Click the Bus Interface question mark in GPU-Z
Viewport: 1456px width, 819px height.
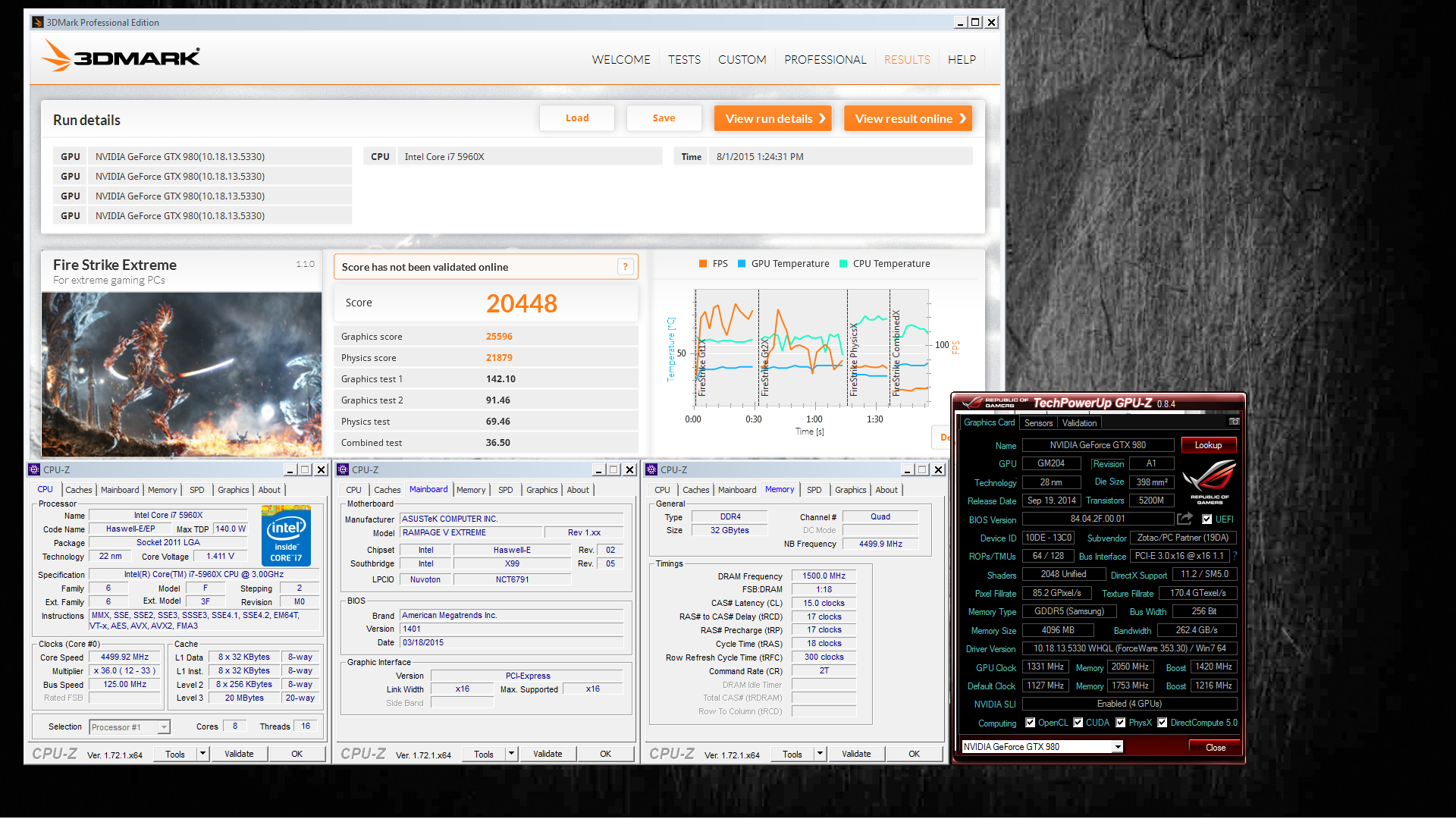click(x=1235, y=556)
